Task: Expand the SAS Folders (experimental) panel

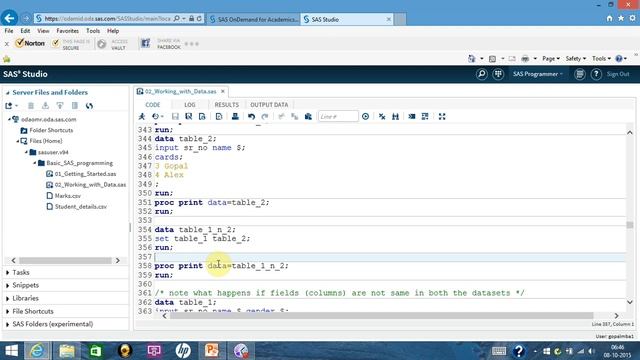Action: pyautogui.click(x=52, y=324)
